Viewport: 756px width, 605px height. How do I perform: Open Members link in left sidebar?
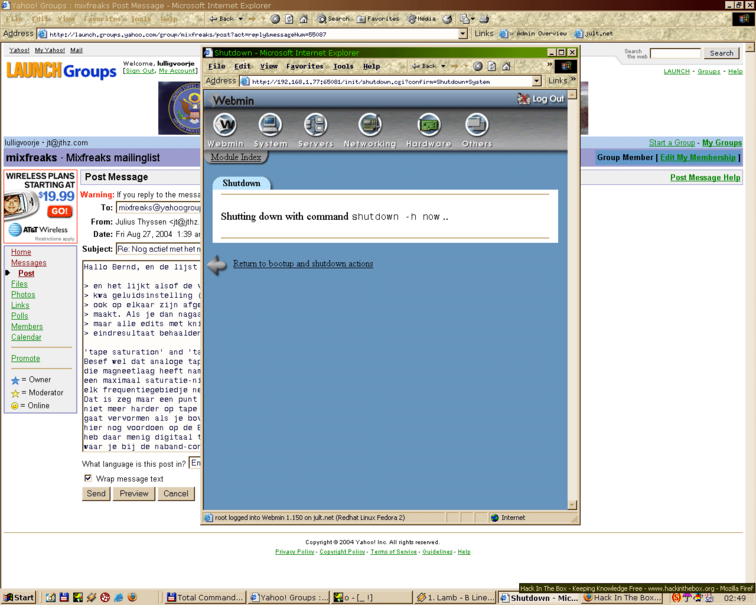tap(27, 326)
